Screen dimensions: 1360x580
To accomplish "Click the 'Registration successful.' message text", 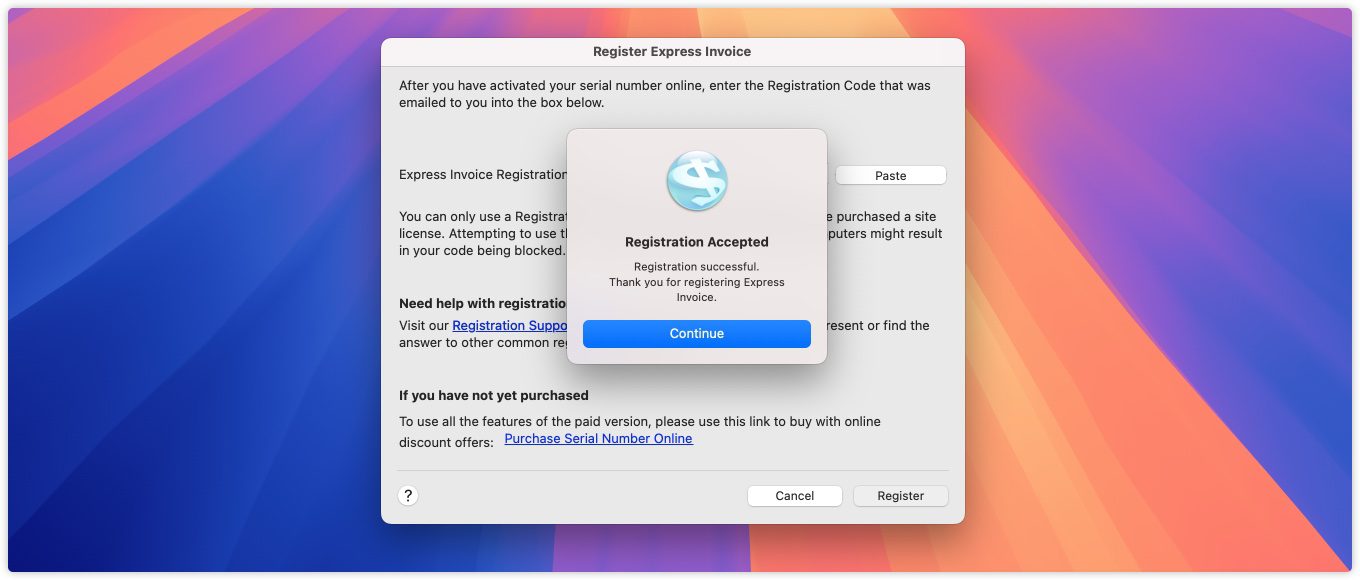I will [x=697, y=267].
